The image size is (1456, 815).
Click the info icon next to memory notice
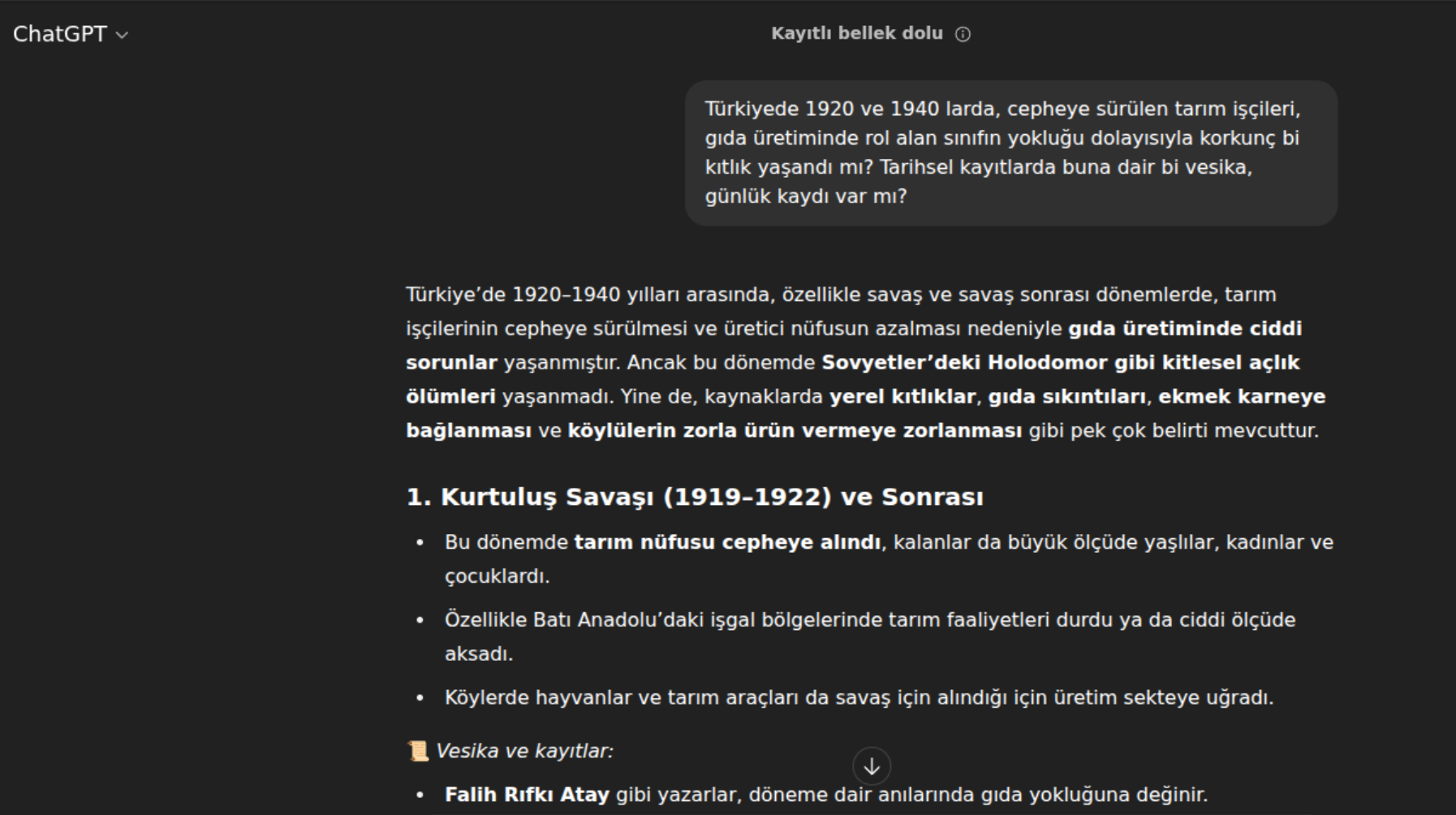[x=963, y=34]
